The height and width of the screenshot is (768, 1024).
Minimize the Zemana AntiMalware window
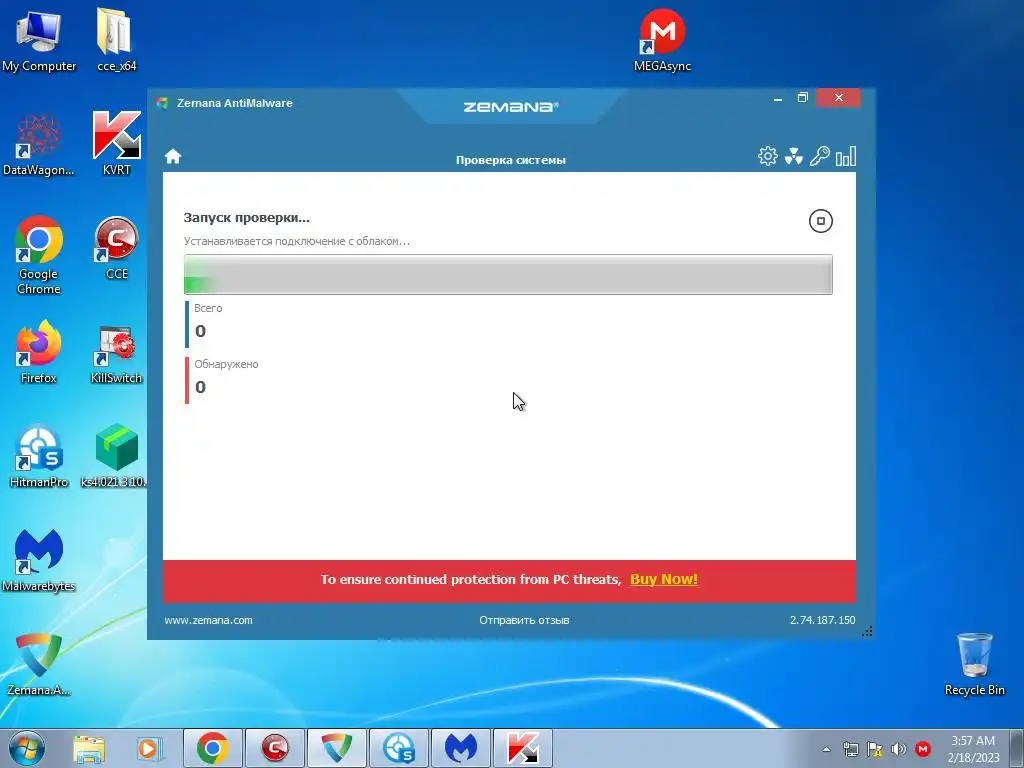pos(777,98)
